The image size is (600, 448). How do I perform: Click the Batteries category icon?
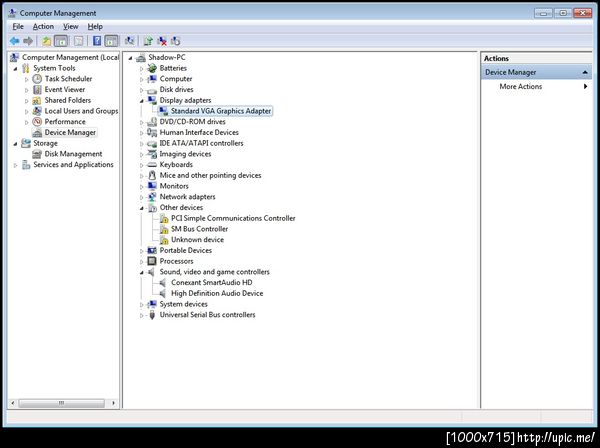click(x=152, y=68)
